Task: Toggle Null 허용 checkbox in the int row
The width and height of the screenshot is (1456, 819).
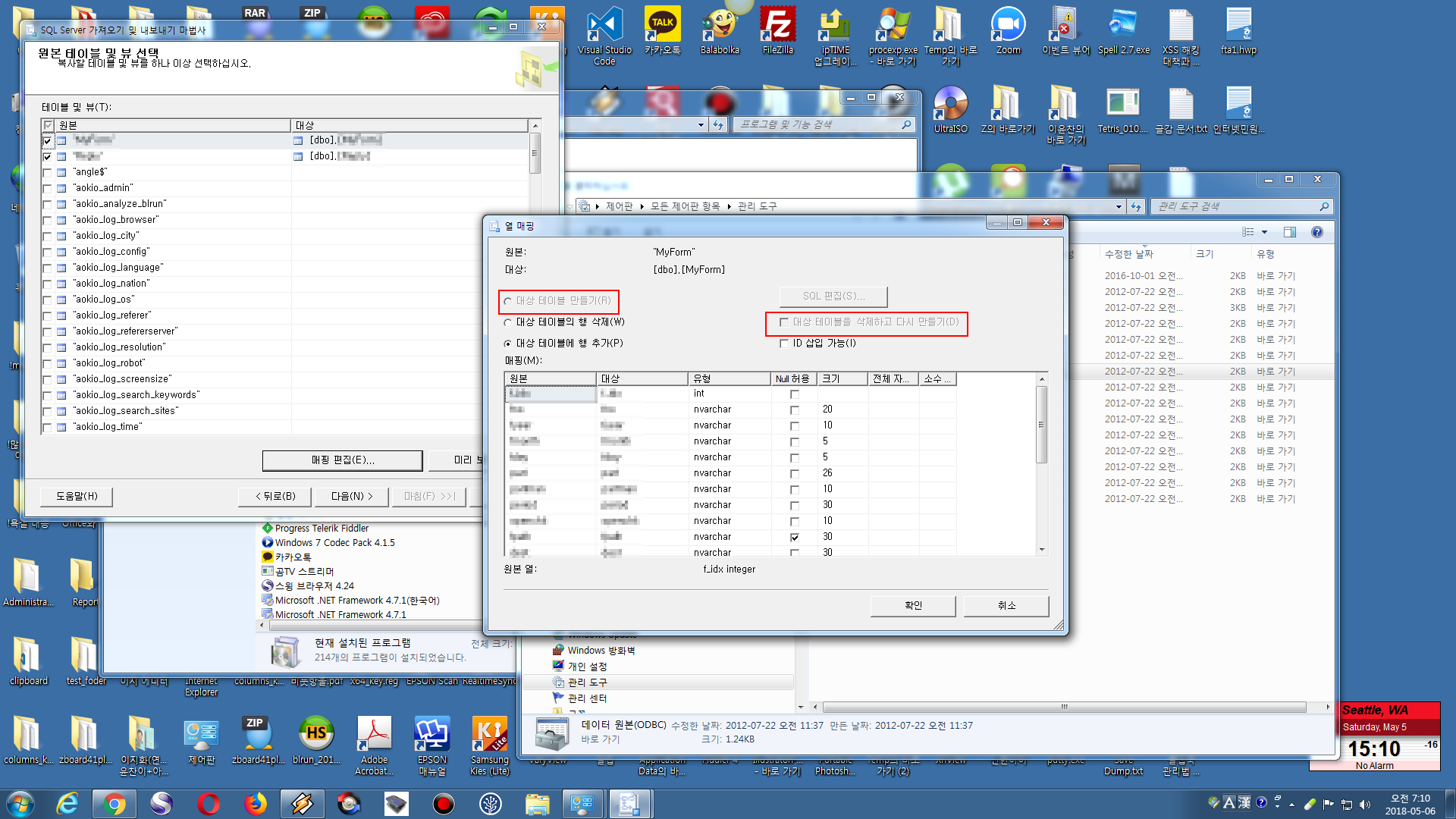Action: click(795, 394)
